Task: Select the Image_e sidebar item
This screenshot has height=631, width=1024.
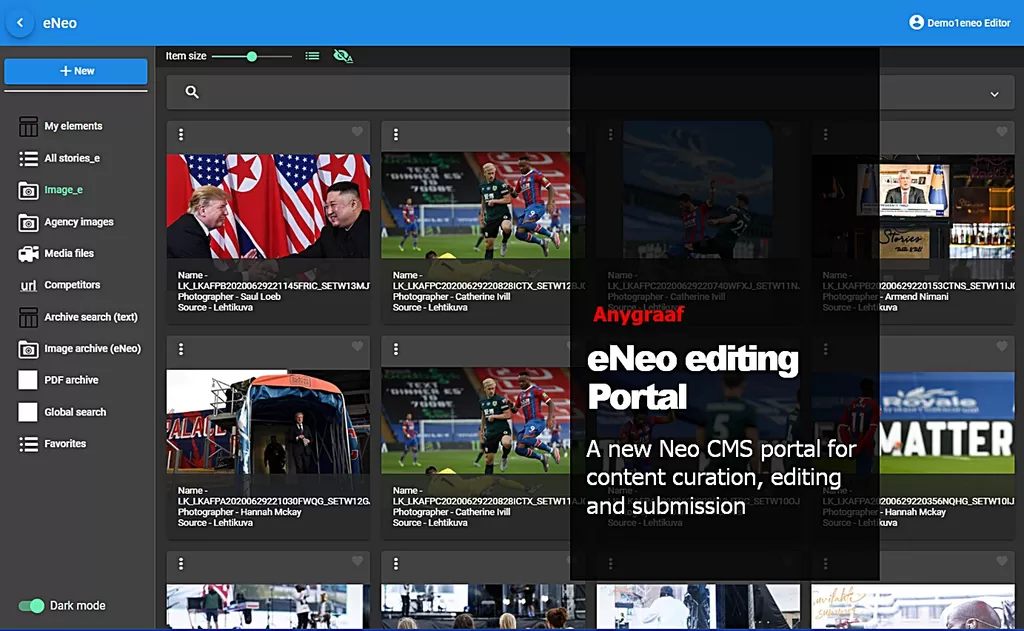Action: coord(63,190)
